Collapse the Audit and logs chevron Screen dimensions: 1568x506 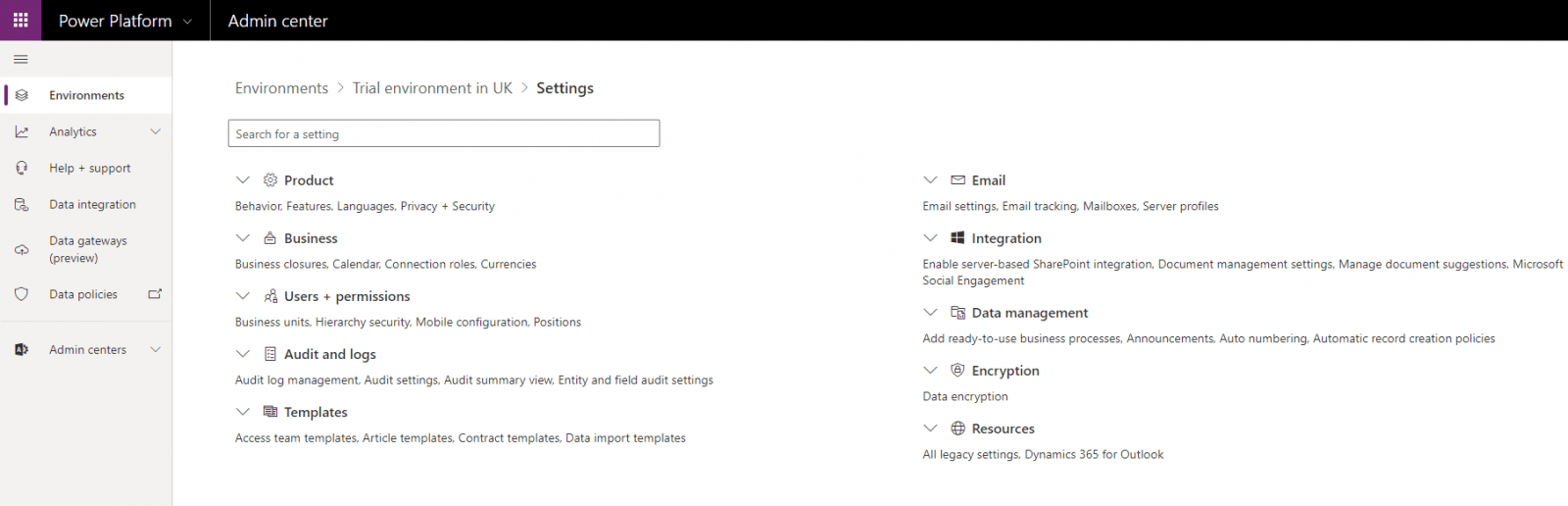243,353
